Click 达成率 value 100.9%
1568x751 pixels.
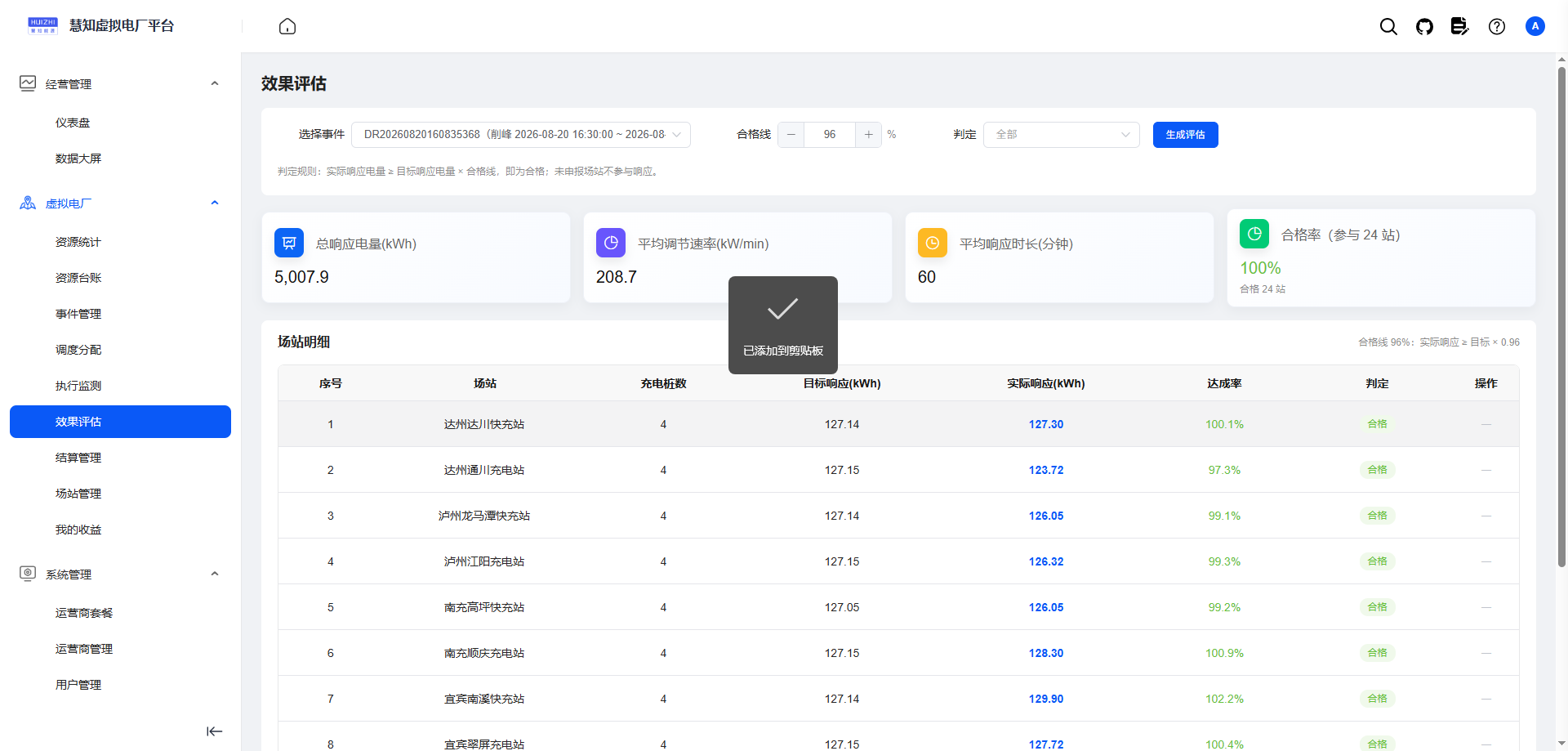pos(1224,653)
